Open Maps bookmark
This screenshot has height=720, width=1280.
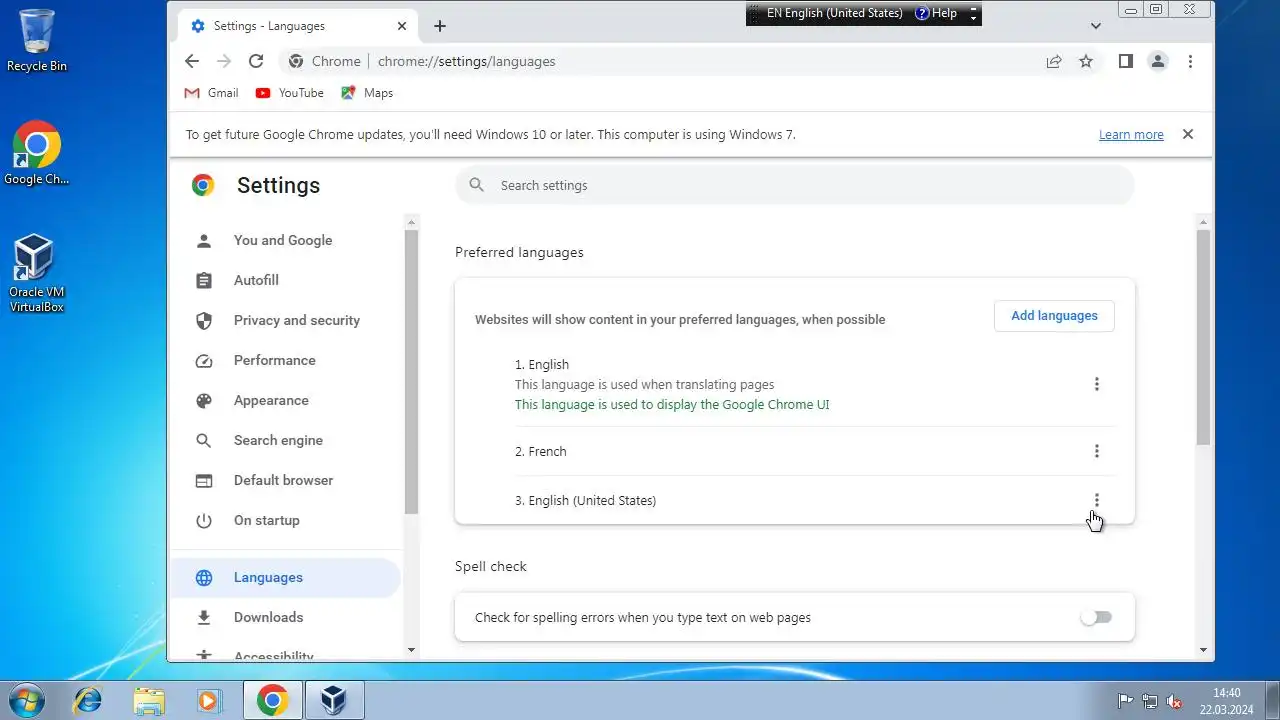click(367, 93)
